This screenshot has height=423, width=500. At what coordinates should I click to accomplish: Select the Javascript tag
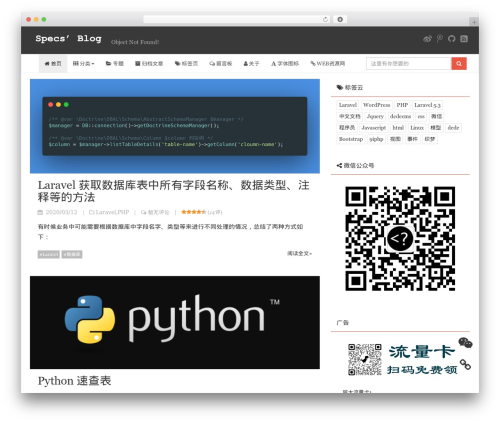point(374,128)
